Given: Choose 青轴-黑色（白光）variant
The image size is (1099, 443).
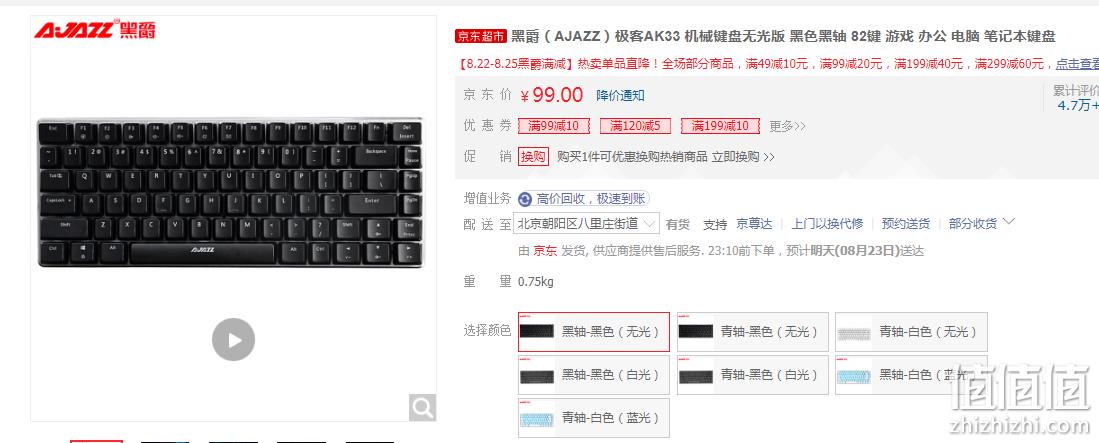Looking at the screenshot, I should (753, 375).
